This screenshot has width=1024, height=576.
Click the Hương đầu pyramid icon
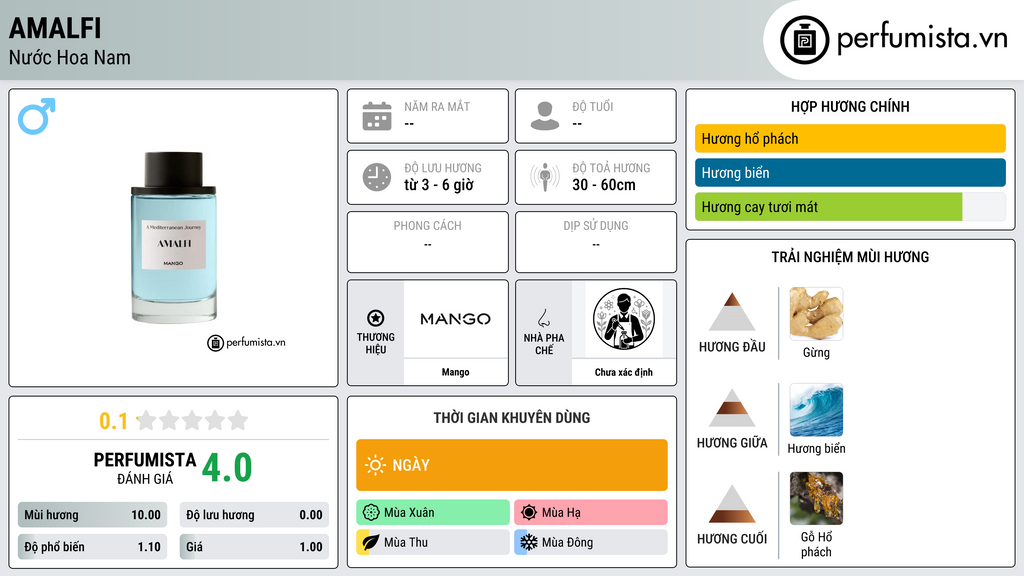732,312
